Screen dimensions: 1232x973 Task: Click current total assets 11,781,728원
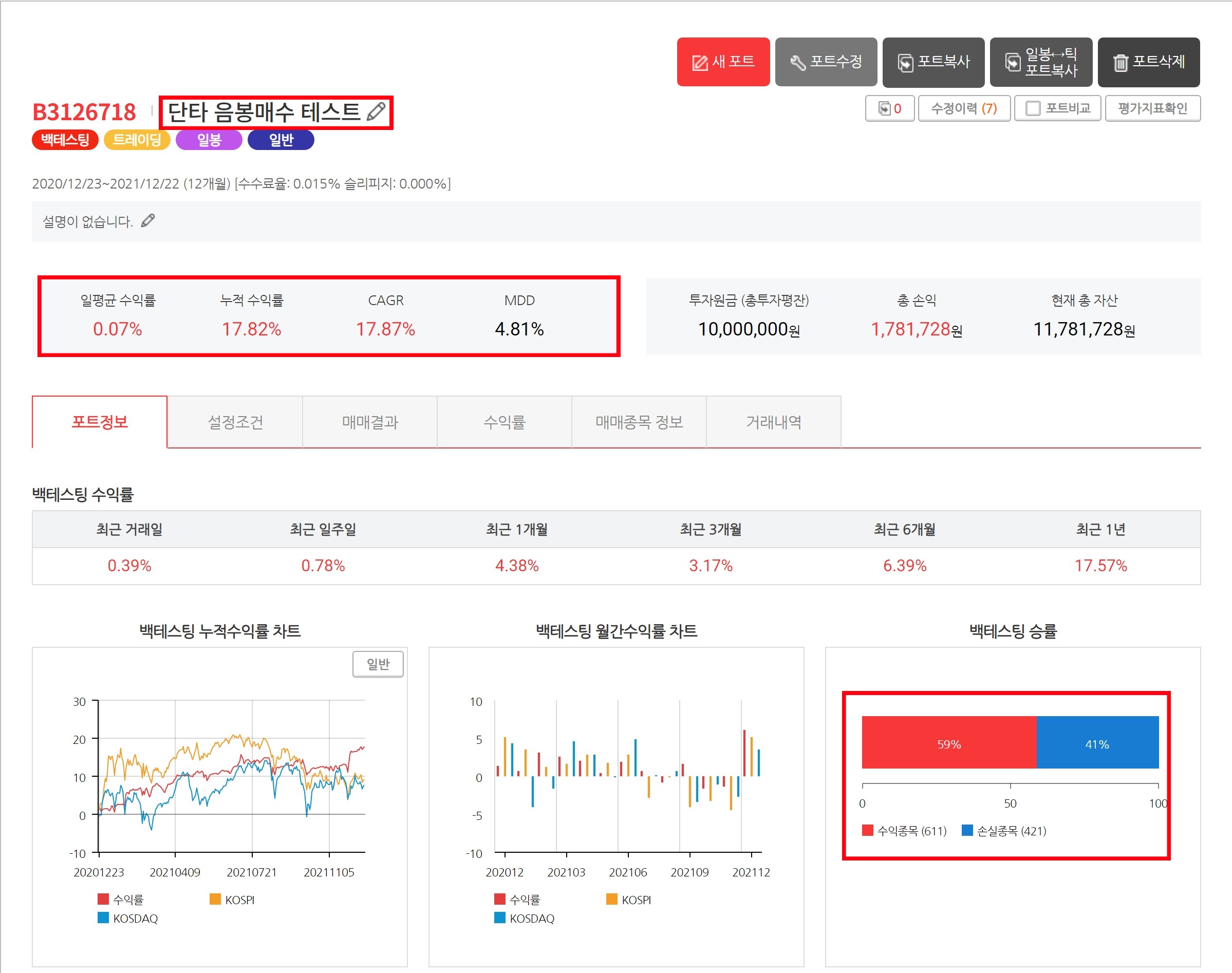[x=1085, y=329]
